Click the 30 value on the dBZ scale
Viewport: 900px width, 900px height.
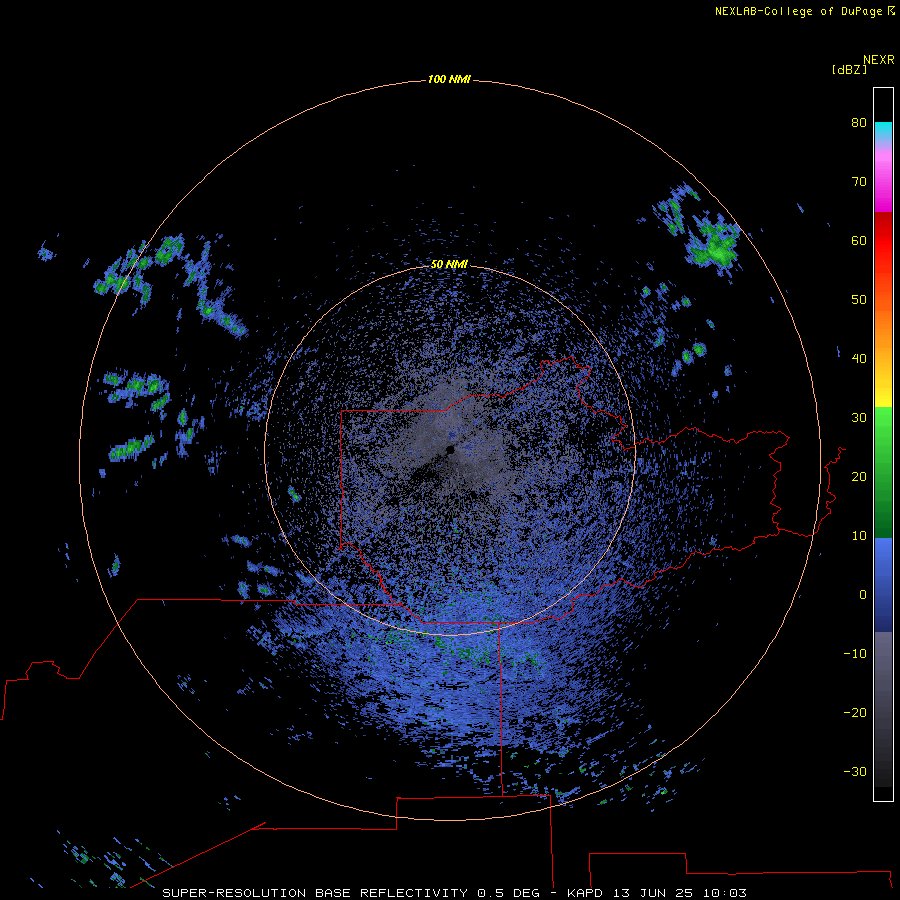[x=859, y=418]
